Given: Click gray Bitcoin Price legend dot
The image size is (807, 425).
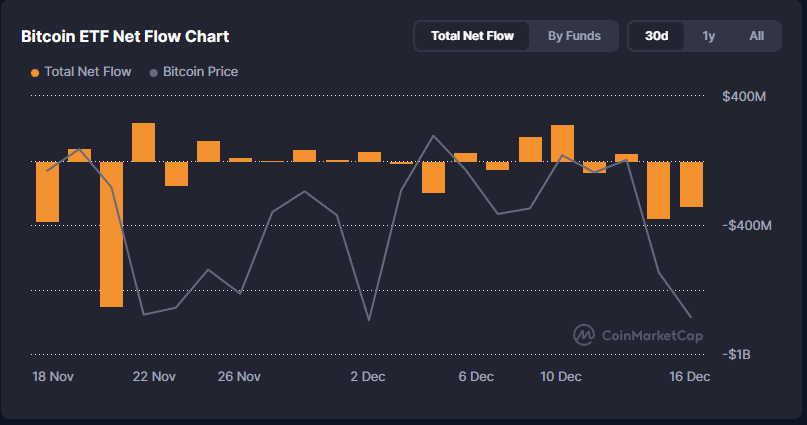Looking at the screenshot, I should pos(153,73).
